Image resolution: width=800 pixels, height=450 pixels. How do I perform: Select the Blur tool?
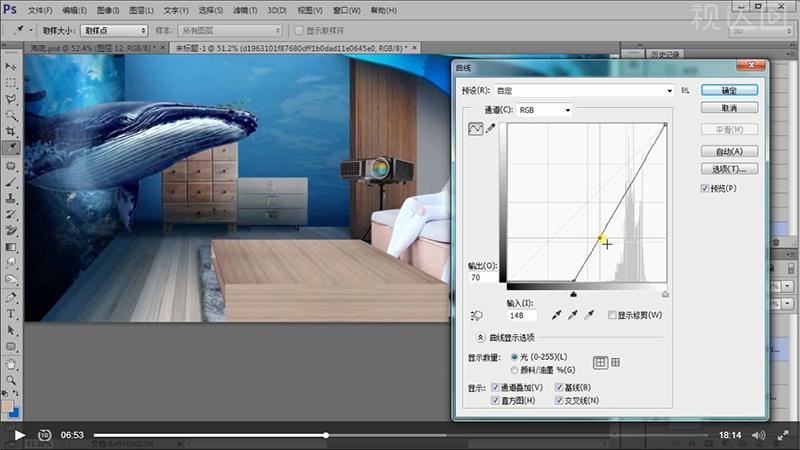tap(11, 263)
